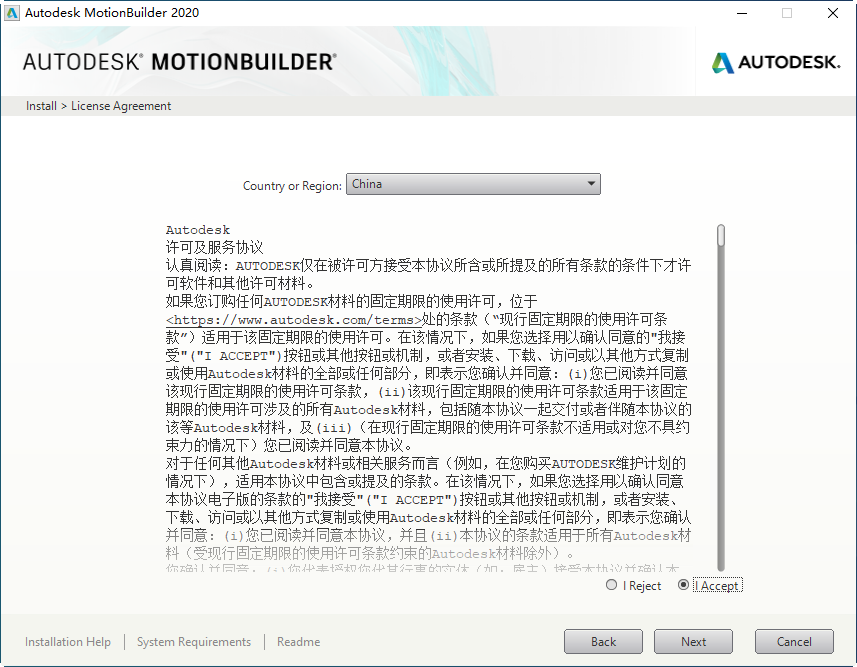Click the AUTODESK MOTIONBUILDER banner title
This screenshot has width=857, height=667.
click(x=179, y=62)
